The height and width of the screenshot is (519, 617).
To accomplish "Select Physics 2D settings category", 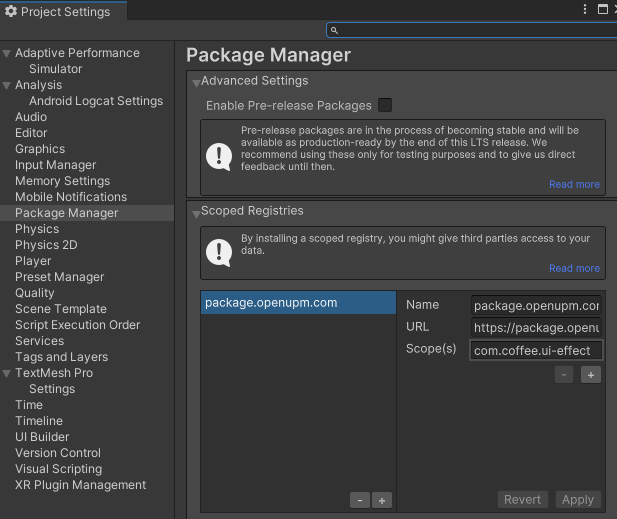I will click(x=46, y=245).
